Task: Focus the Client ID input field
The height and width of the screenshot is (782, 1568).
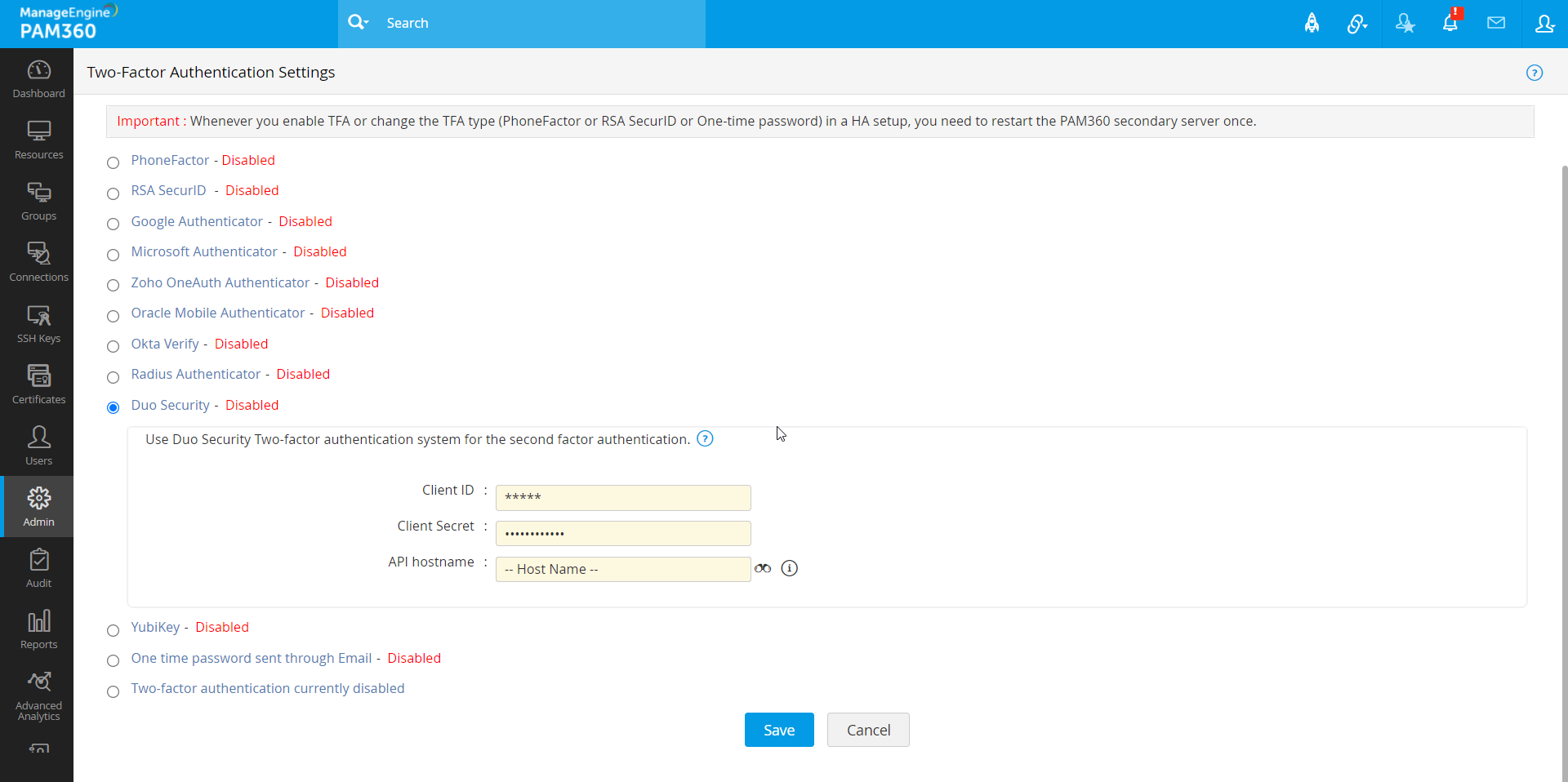Action: 623,497
